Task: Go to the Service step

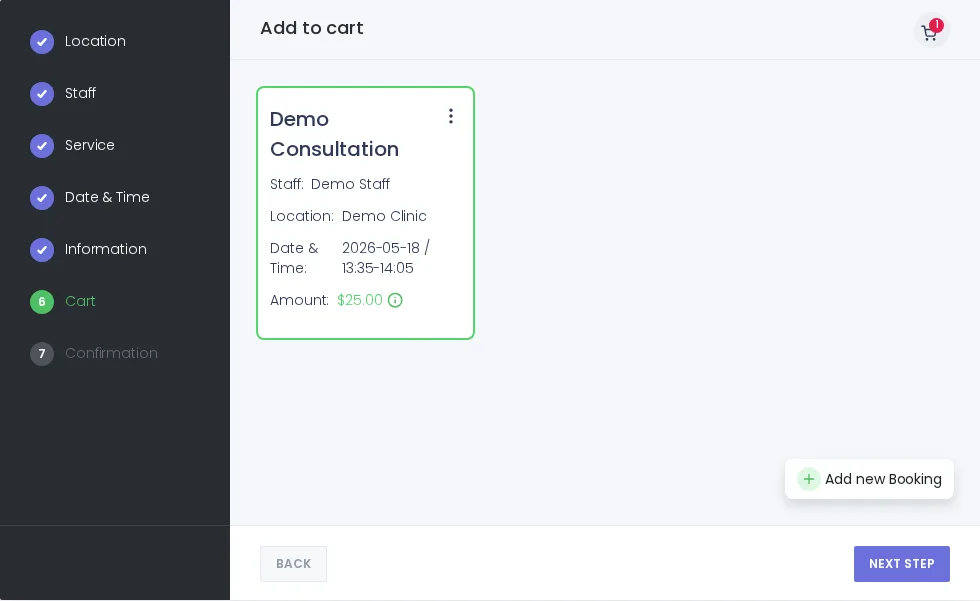Action: 90,145
